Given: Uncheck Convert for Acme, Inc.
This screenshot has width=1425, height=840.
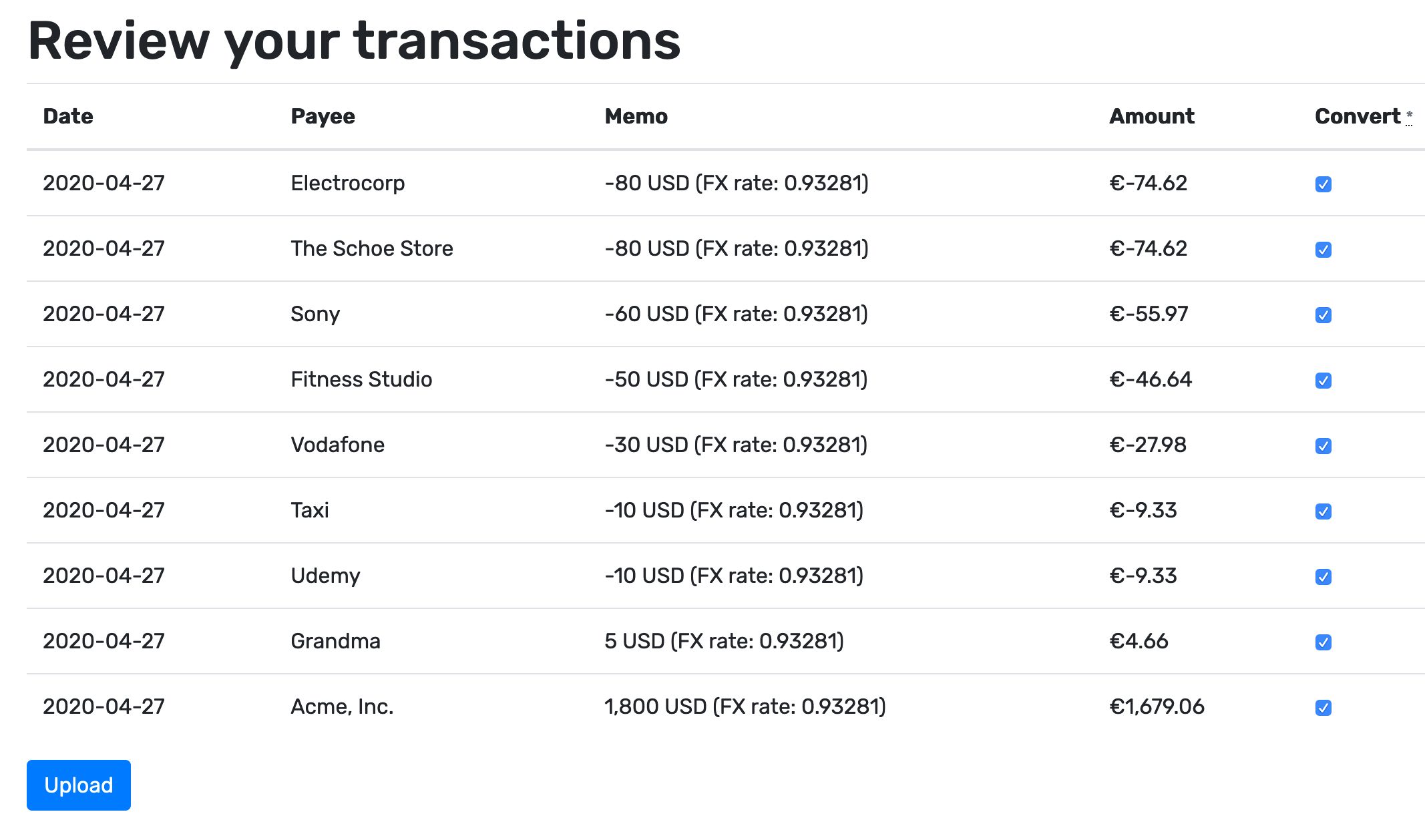Looking at the screenshot, I should [x=1323, y=708].
